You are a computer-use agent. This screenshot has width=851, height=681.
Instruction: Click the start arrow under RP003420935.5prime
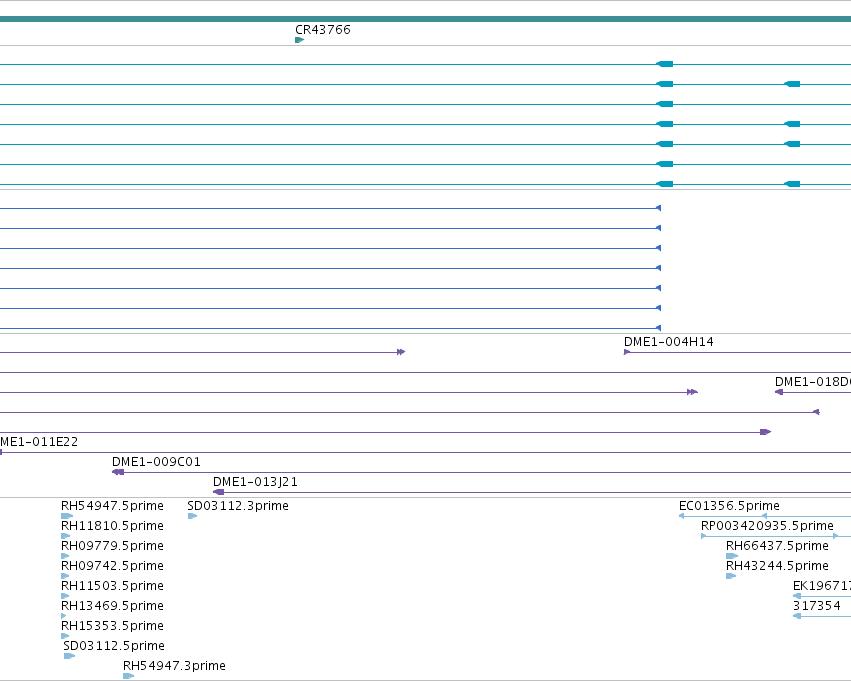(x=704, y=536)
